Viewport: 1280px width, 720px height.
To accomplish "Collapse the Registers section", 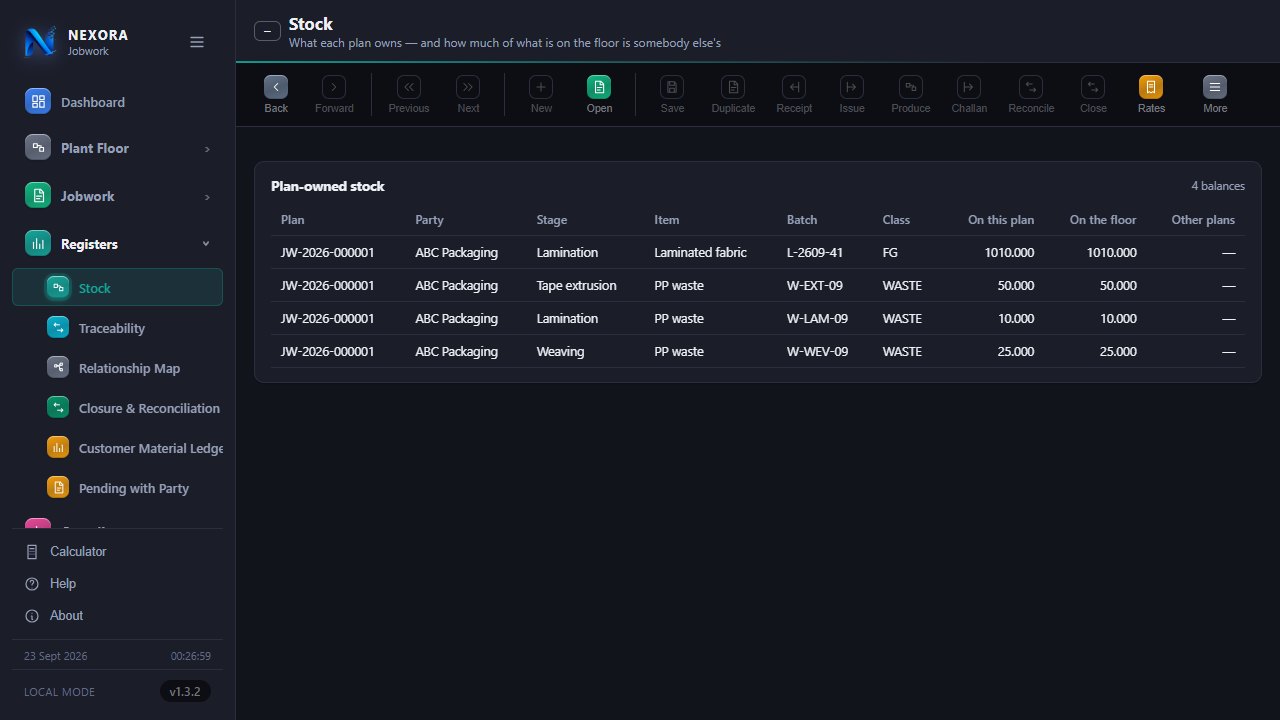I will pyautogui.click(x=118, y=244).
